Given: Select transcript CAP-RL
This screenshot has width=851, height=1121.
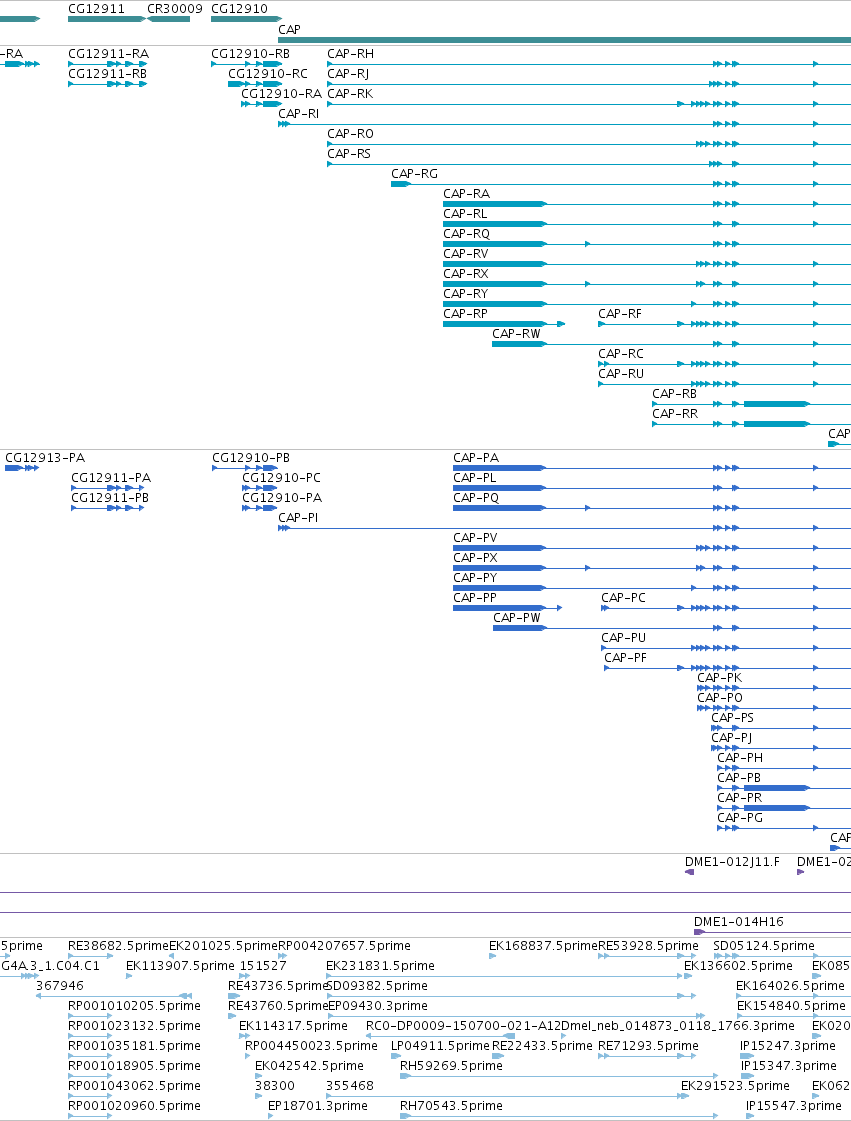Looking at the screenshot, I should click(x=647, y=224).
